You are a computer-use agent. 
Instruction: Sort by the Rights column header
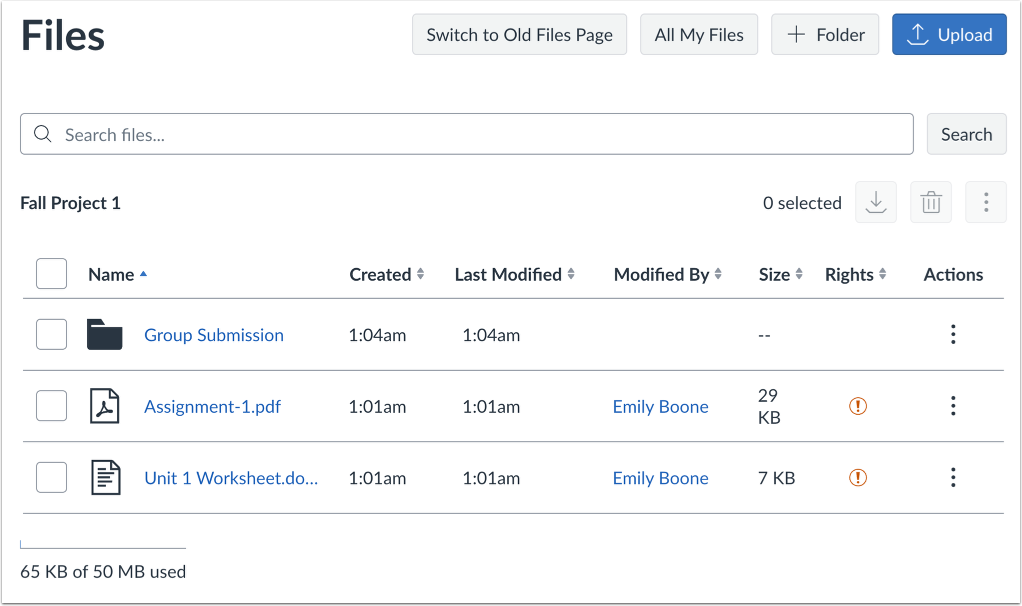856,274
